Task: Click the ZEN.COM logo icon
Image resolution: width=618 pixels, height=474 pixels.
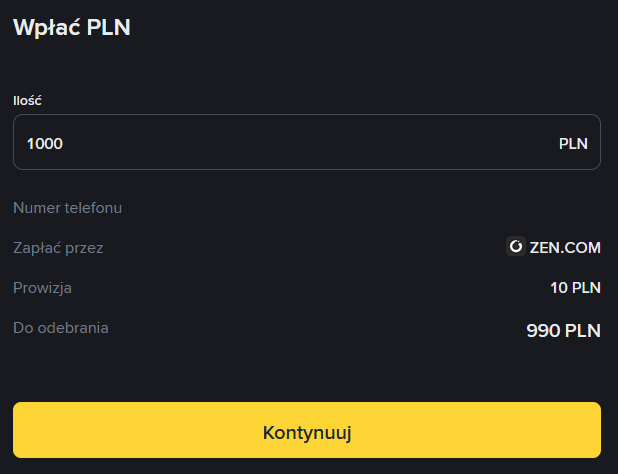Action: click(516, 247)
